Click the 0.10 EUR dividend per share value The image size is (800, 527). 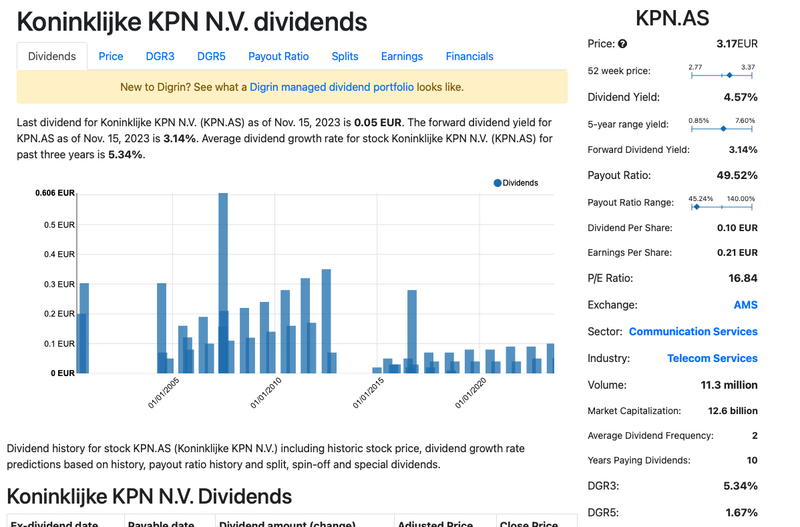pyautogui.click(x=737, y=228)
